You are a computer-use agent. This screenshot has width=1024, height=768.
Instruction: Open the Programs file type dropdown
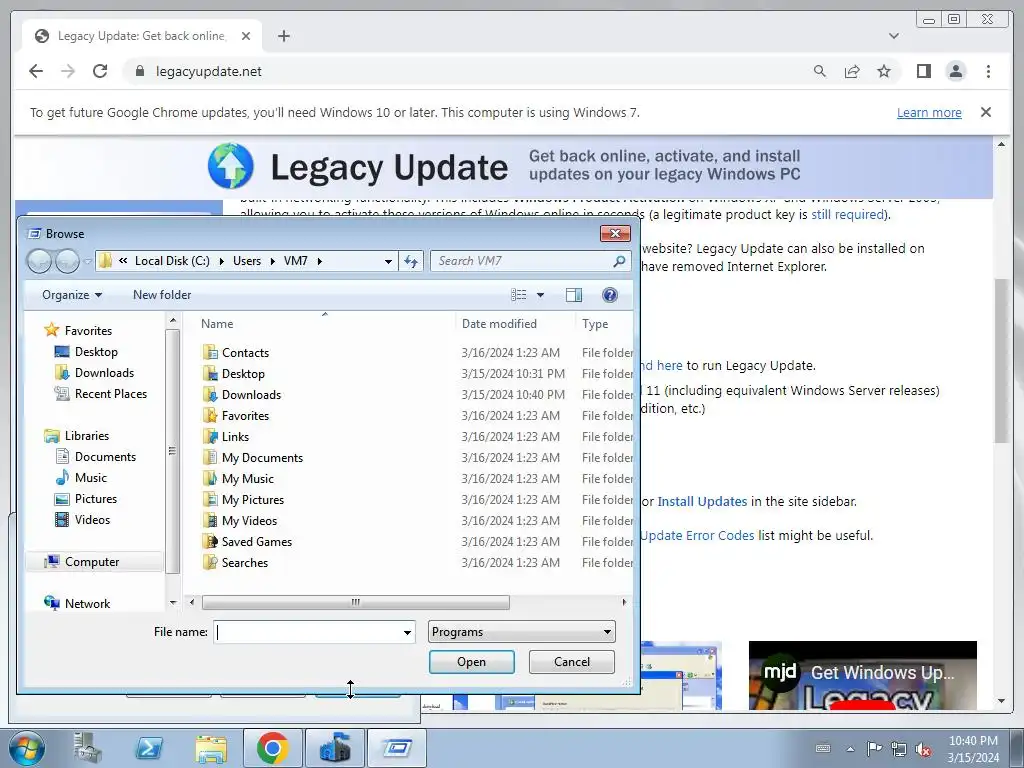pos(521,632)
